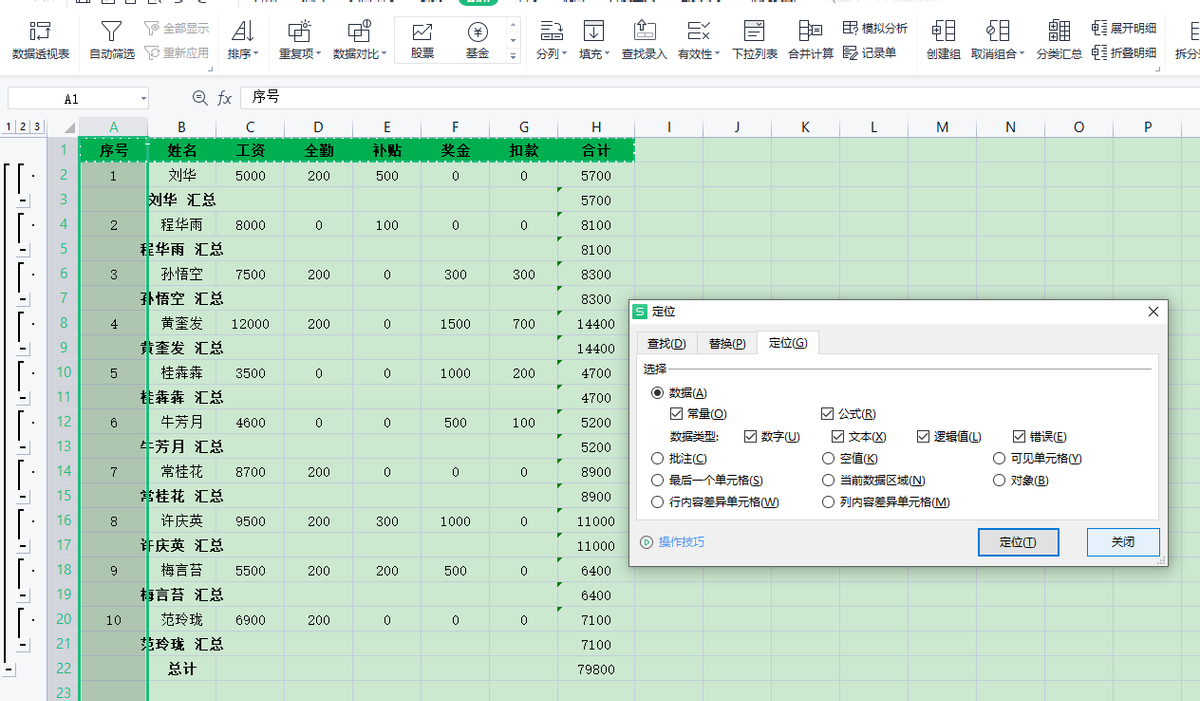Image resolution: width=1200 pixels, height=701 pixels.
Task: Open the 排序 sort tool
Action: 243,41
